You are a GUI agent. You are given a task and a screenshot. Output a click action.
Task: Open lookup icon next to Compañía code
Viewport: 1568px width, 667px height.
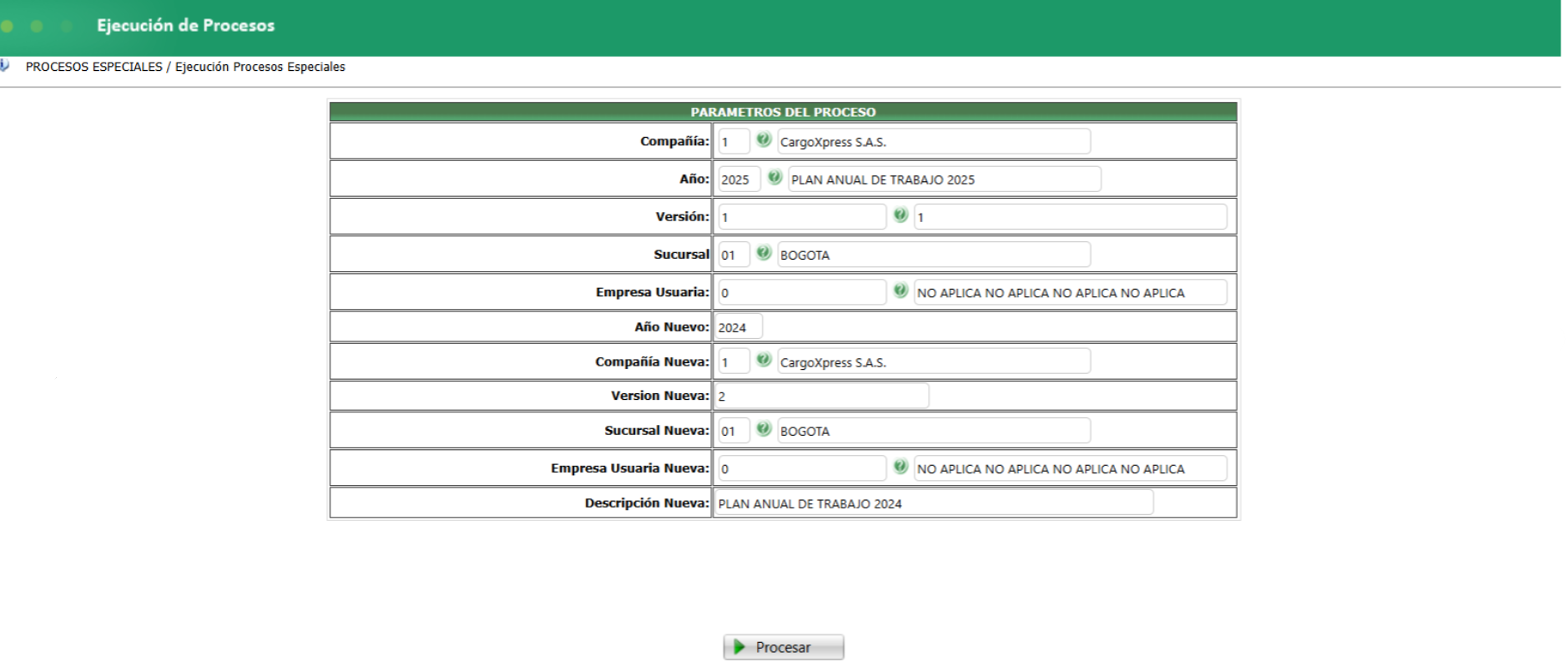764,140
